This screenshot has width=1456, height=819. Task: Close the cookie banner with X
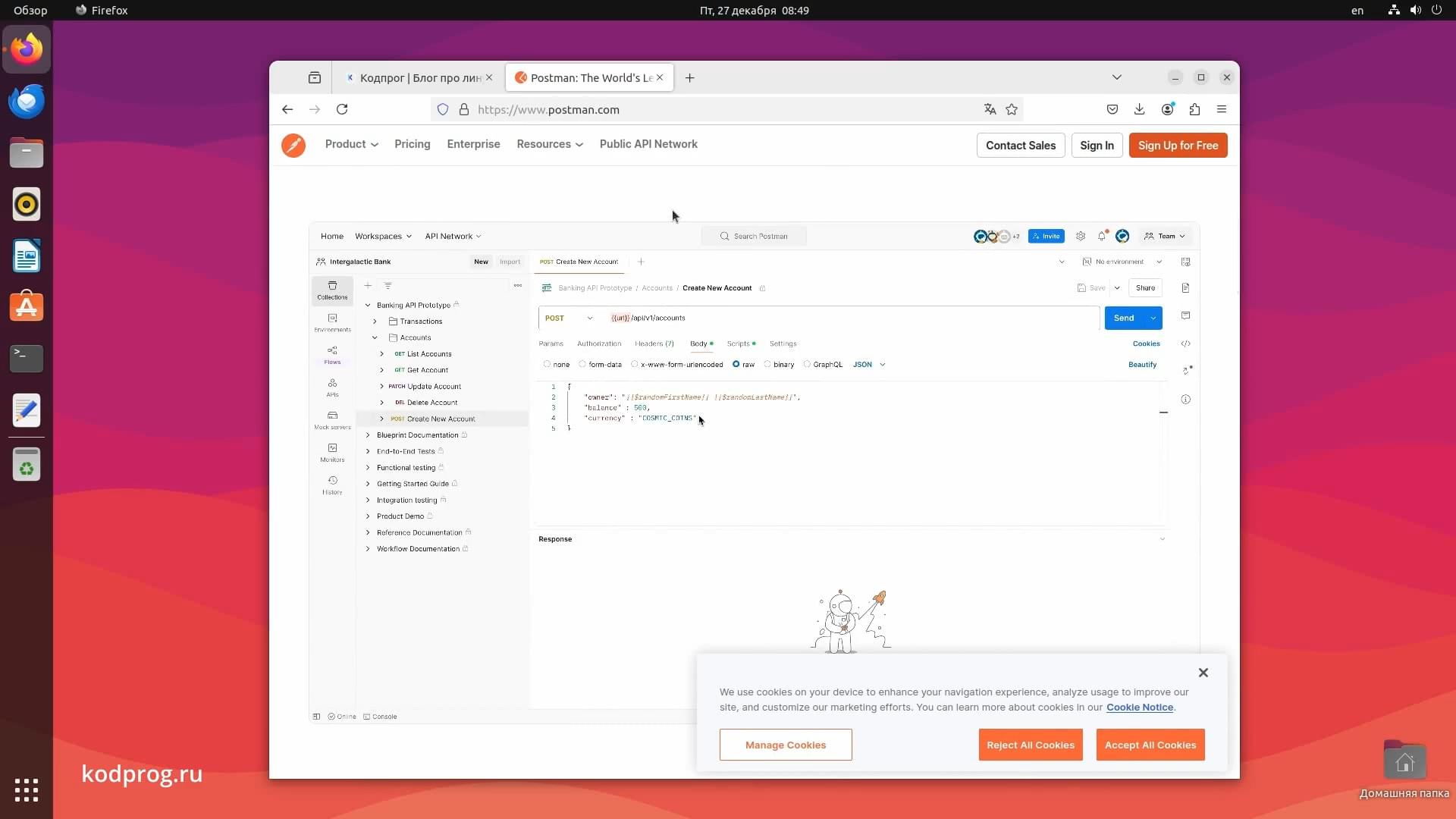coord(1203,673)
